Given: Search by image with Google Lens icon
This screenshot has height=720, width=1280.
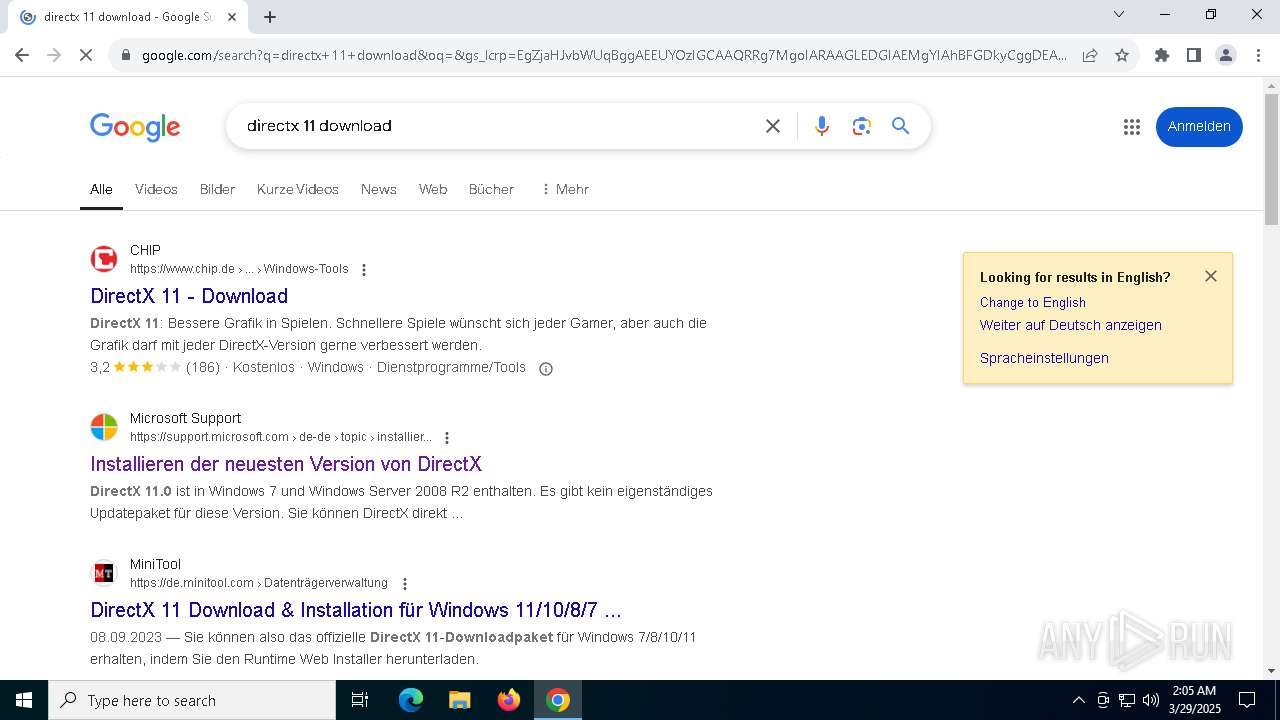Looking at the screenshot, I should pos(862,126).
